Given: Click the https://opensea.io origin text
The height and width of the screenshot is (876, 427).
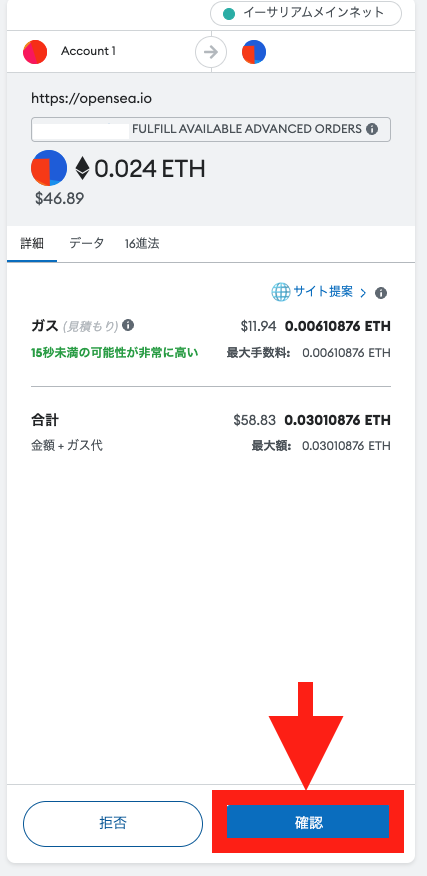Looking at the screenshot, I should coord(92,99).
